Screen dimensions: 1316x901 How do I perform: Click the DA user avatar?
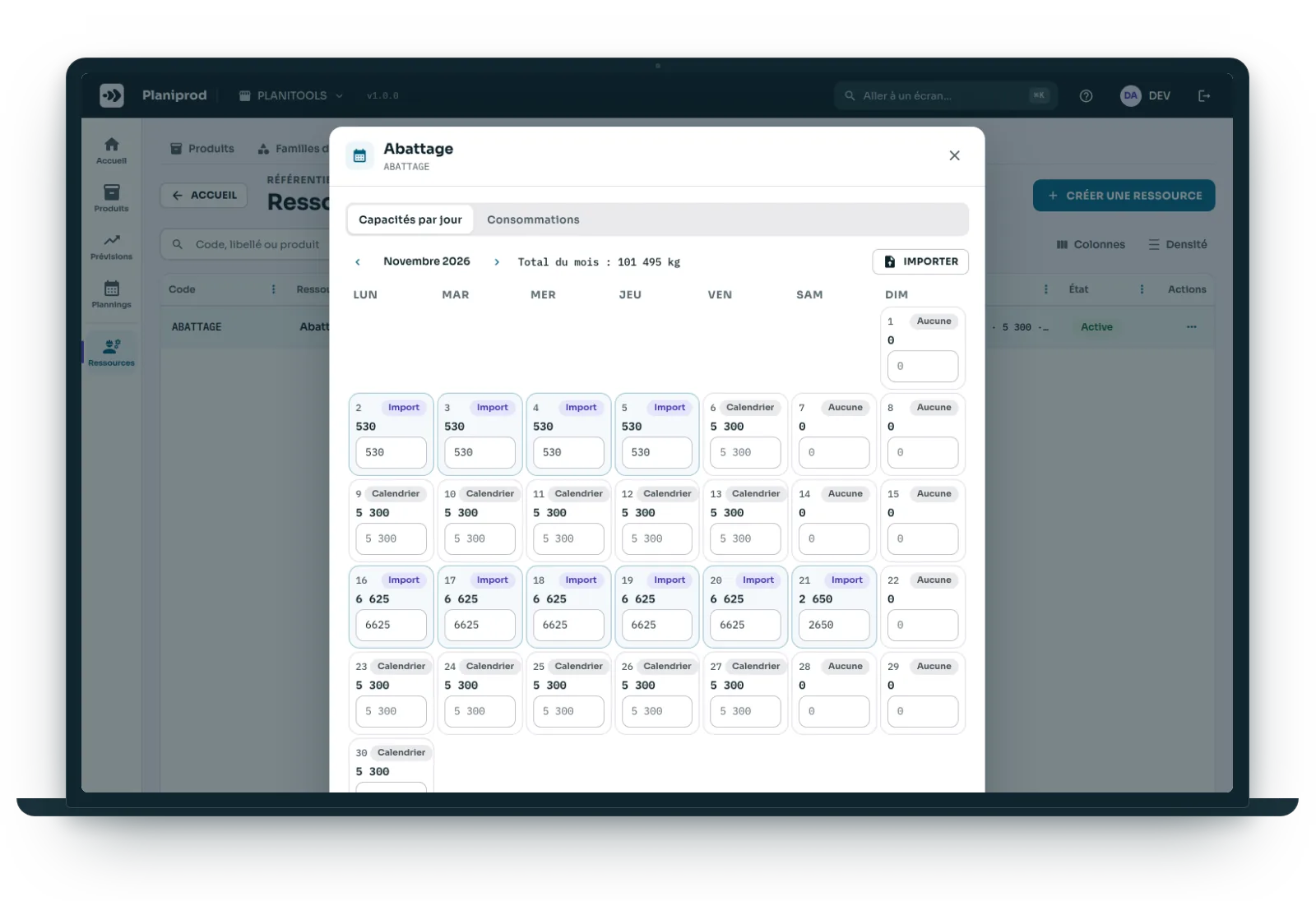tap(1131, 95)
